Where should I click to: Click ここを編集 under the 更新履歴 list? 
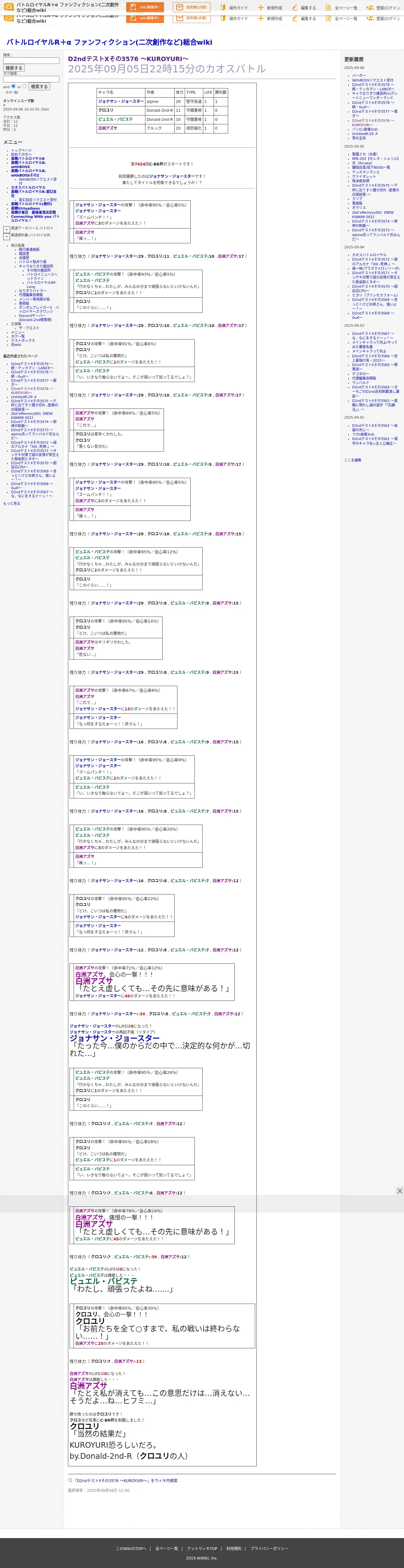point(353,460)
